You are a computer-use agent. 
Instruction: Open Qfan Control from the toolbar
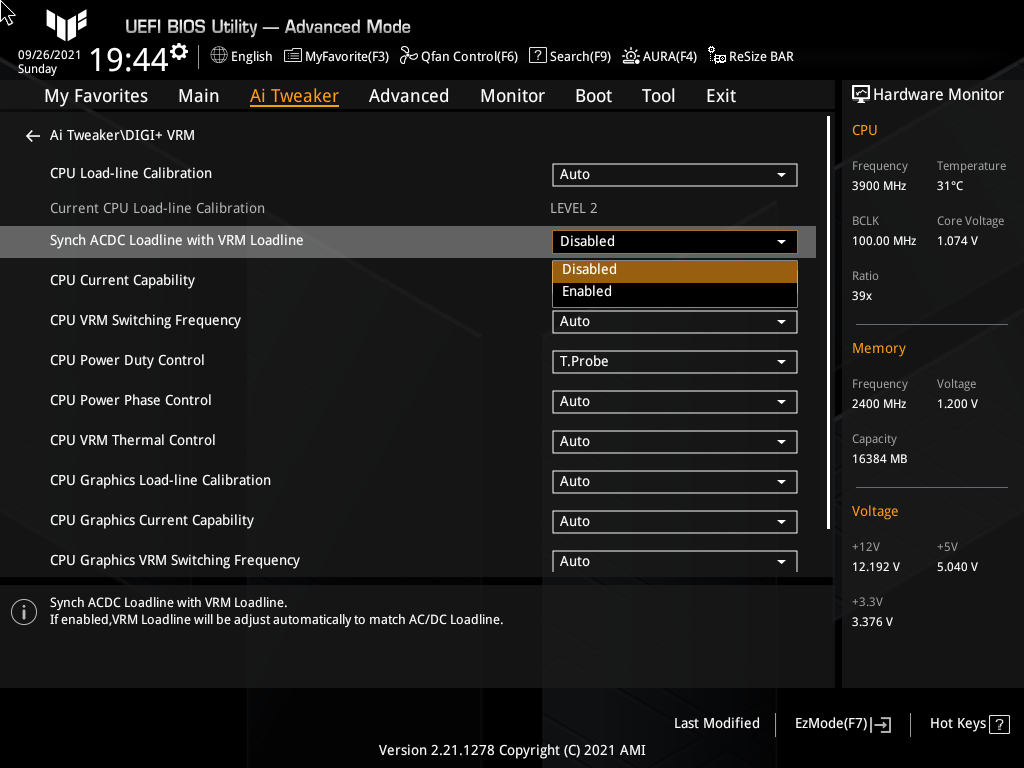[x=458, y=56]
